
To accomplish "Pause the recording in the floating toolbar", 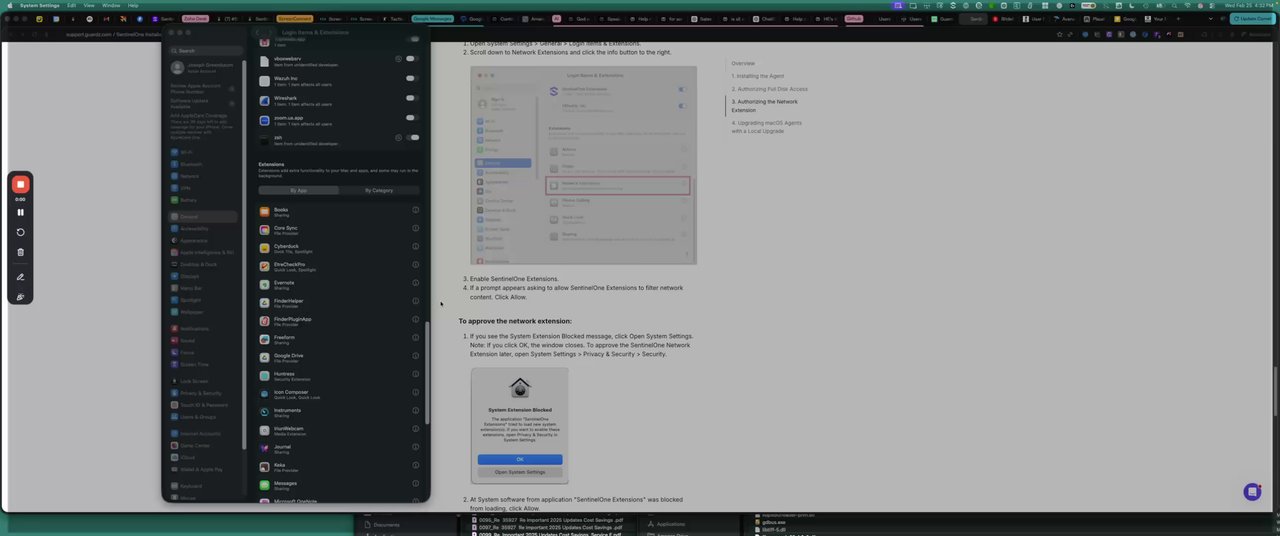I will 20,212.
